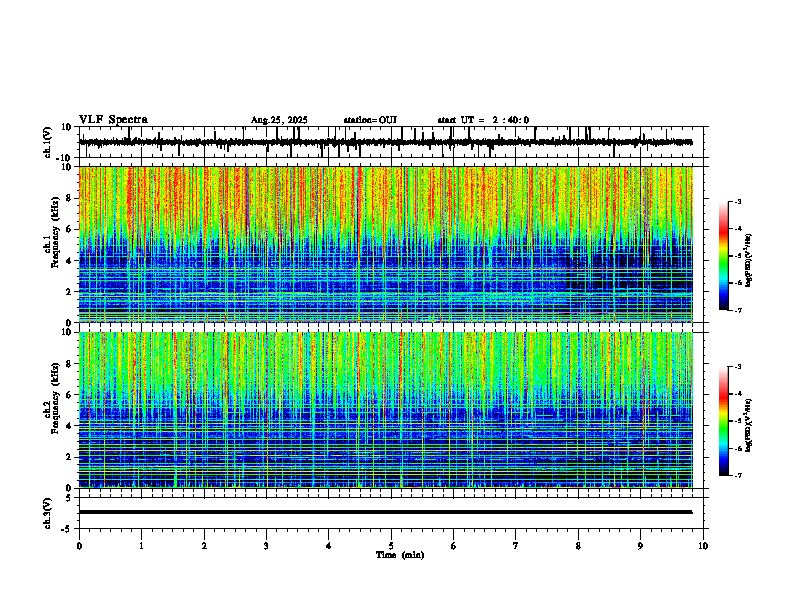Image resolution: width=792 pixels, height=612 pixels.
Task: Click time axis tick label "7"
Action: pyautogui.click(x=516, y=546)
